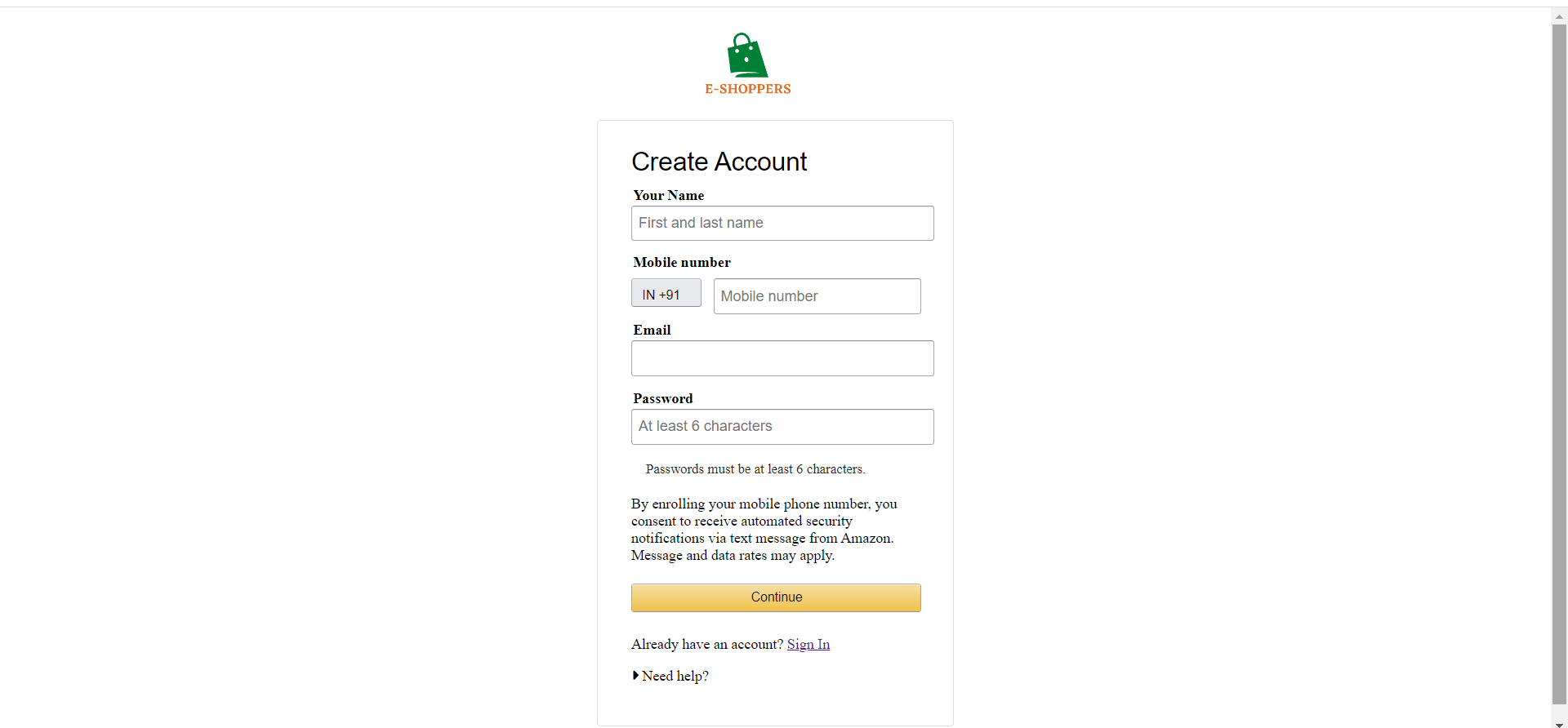Click the Password field label
This screenshot has height=728, width=1568.
(x=663, y=398)
